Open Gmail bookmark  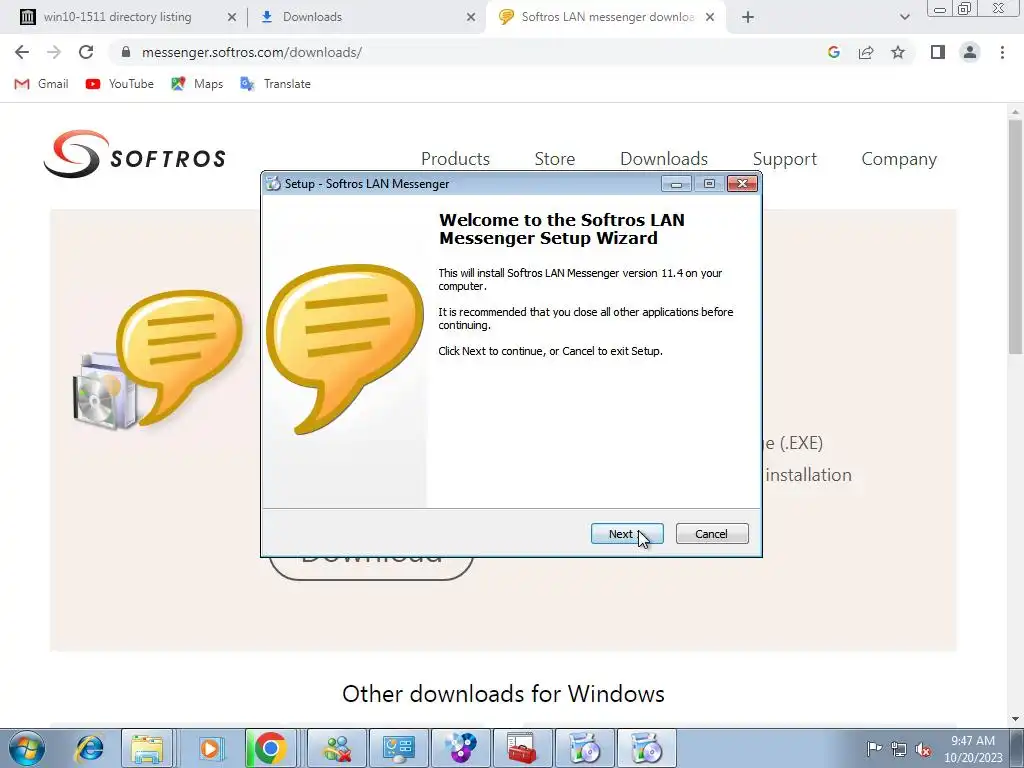[41, 84]
